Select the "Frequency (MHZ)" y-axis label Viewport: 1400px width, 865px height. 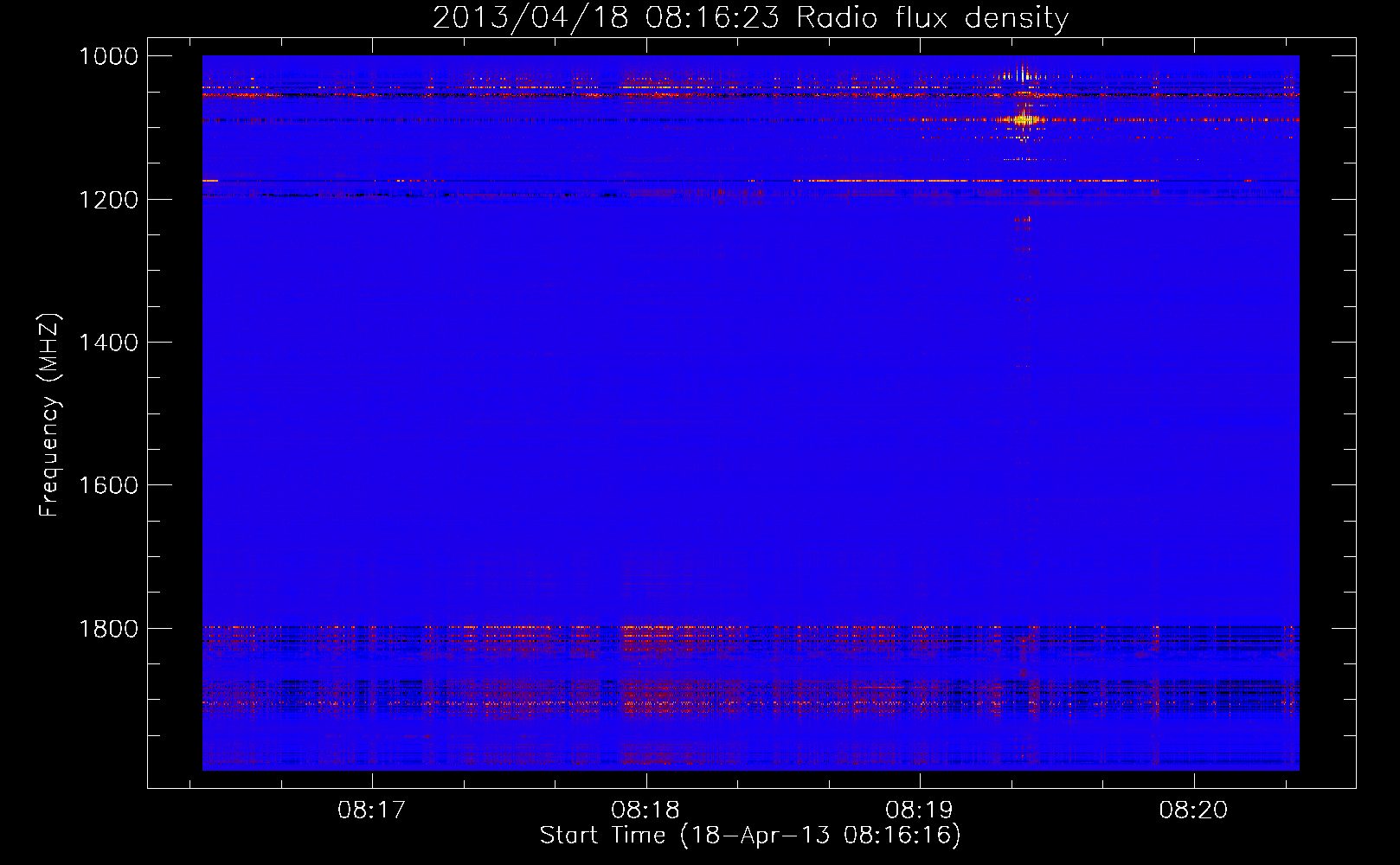(50, 415)
